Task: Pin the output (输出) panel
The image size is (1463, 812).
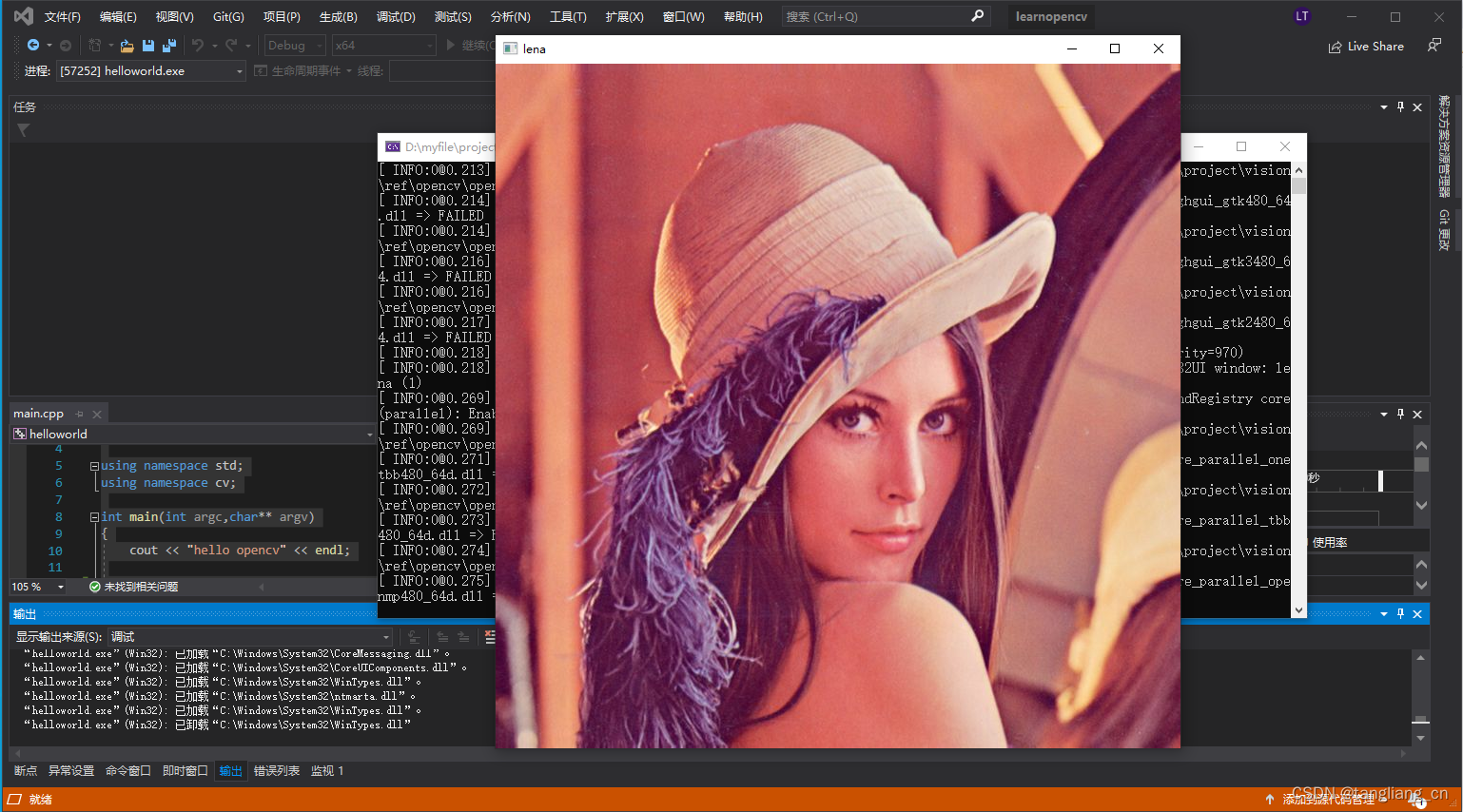Action: [1400, 614]
